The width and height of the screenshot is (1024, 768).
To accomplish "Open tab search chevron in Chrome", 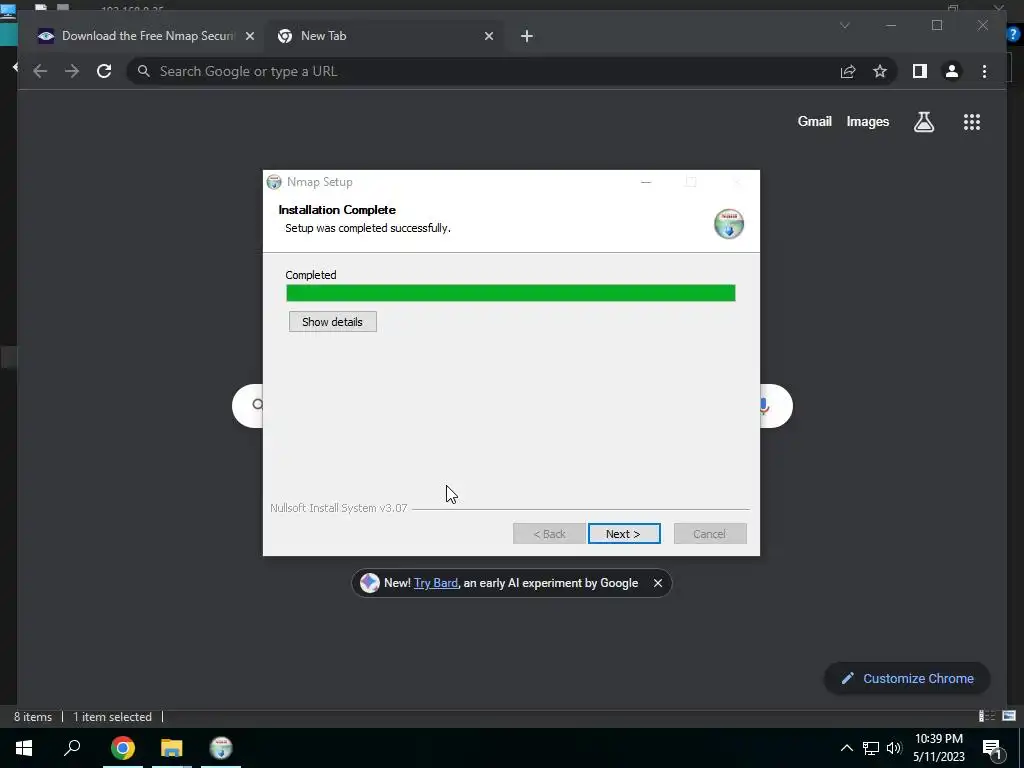I will (x=844, y=25).
